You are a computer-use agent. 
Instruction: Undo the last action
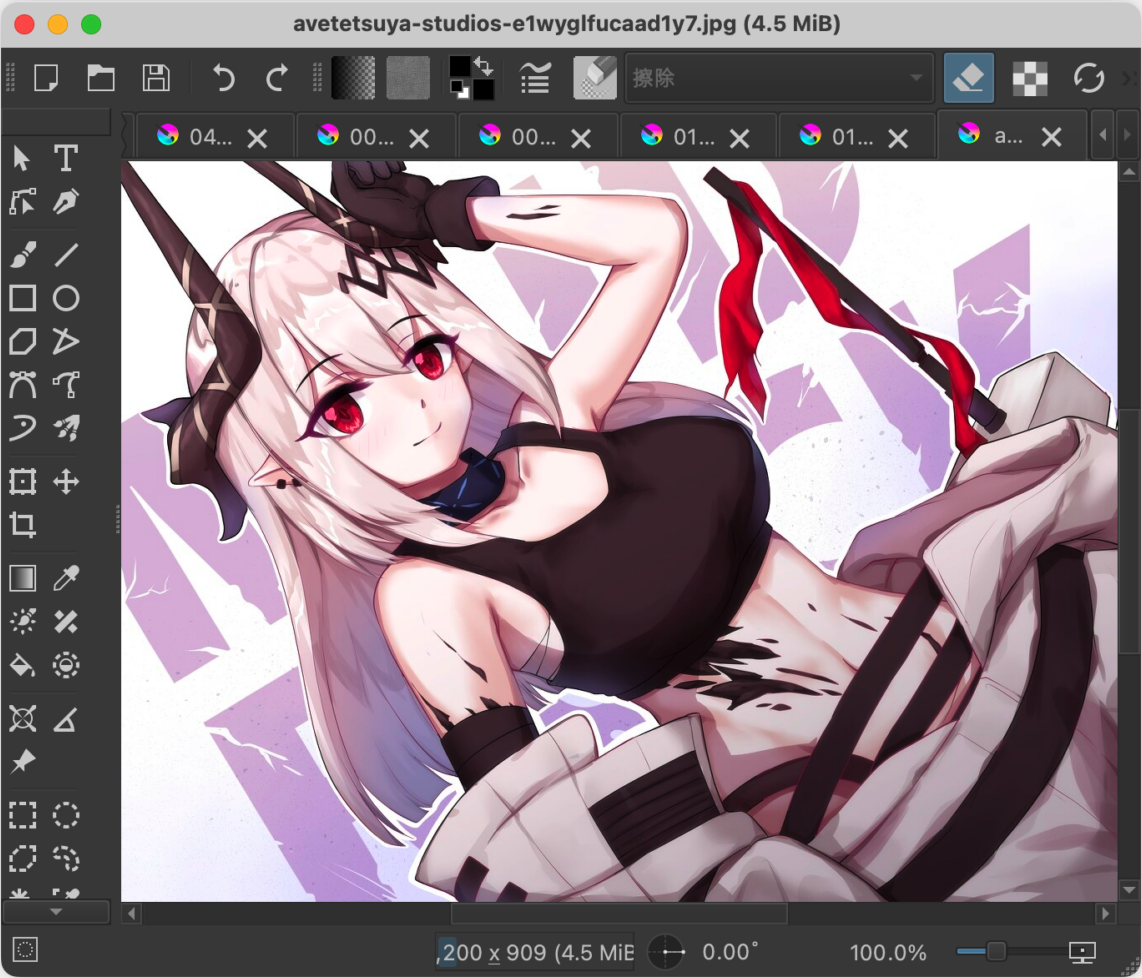[223, 78]
